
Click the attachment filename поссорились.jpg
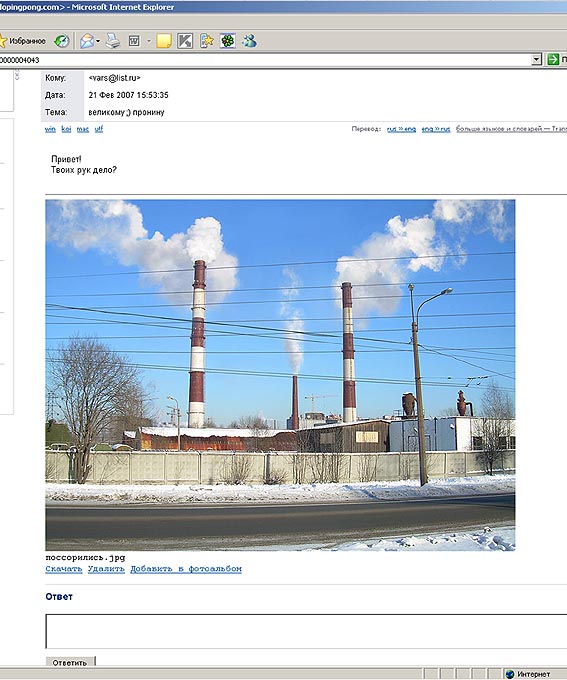(85, 558)
